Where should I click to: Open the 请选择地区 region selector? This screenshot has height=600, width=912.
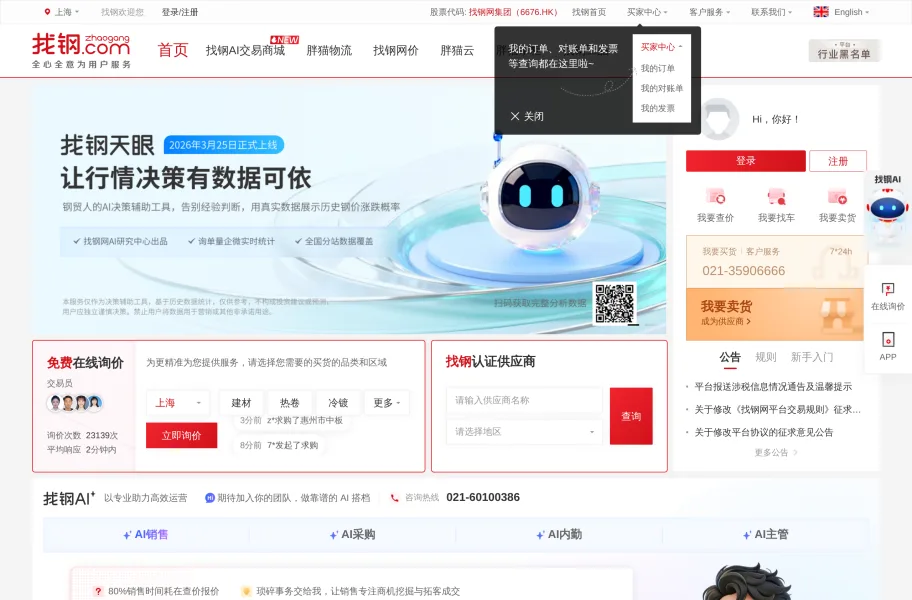pos(524,431)
